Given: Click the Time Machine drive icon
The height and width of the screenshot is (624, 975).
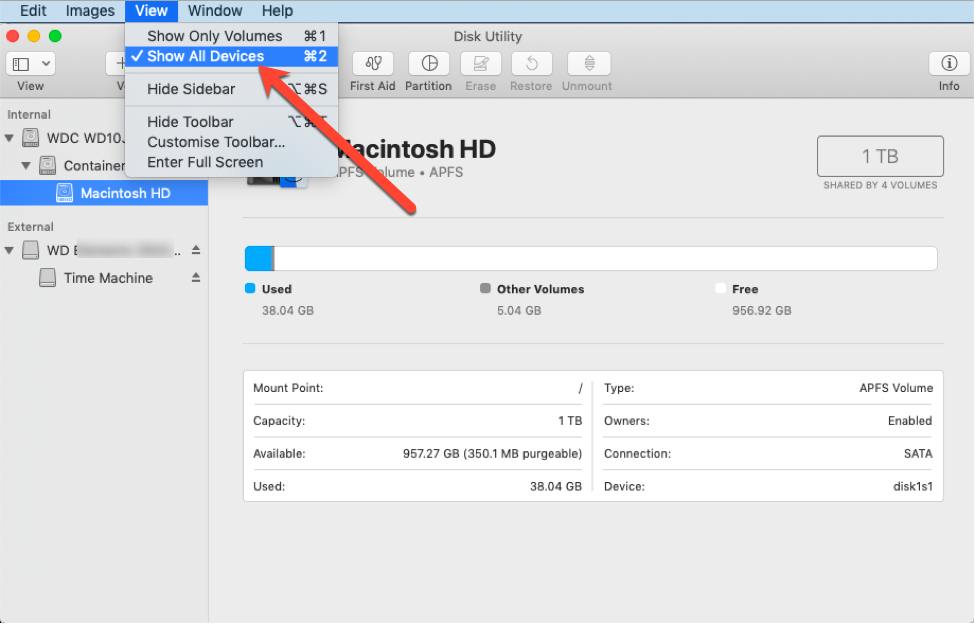Looking at the screenshot, I should pos(47,277).
